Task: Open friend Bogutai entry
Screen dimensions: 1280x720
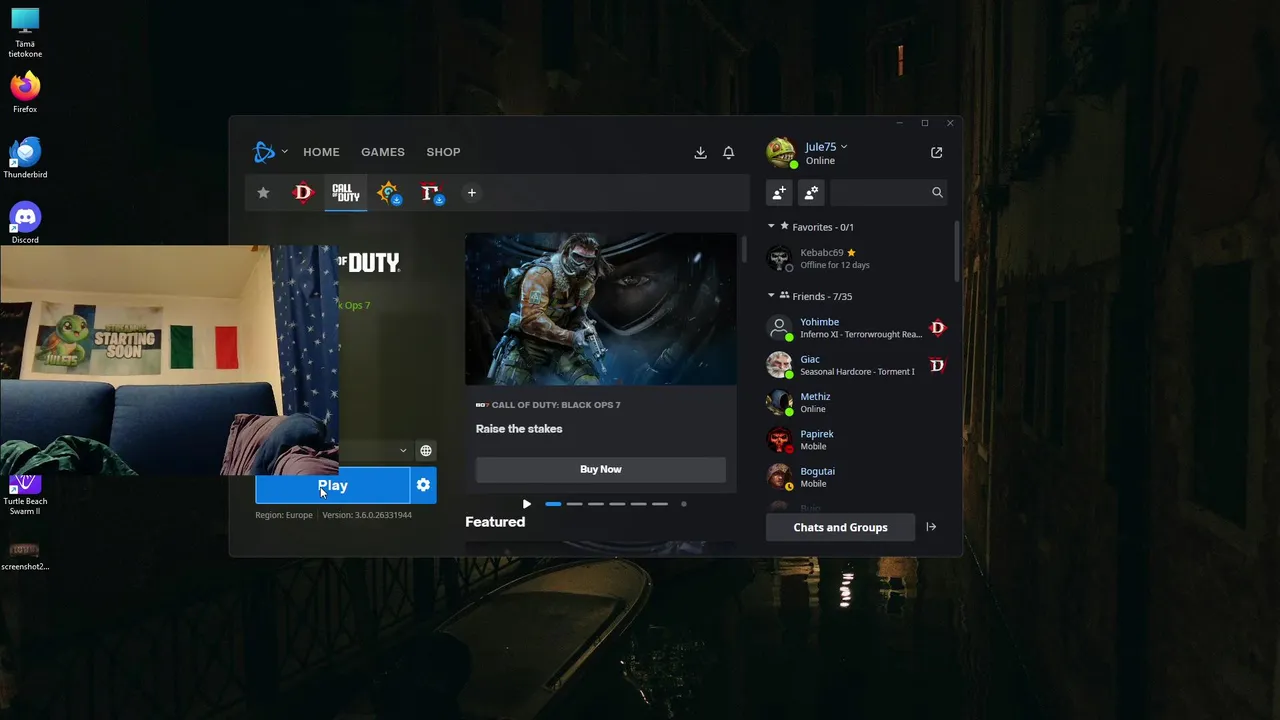Action: coord(857,477)
